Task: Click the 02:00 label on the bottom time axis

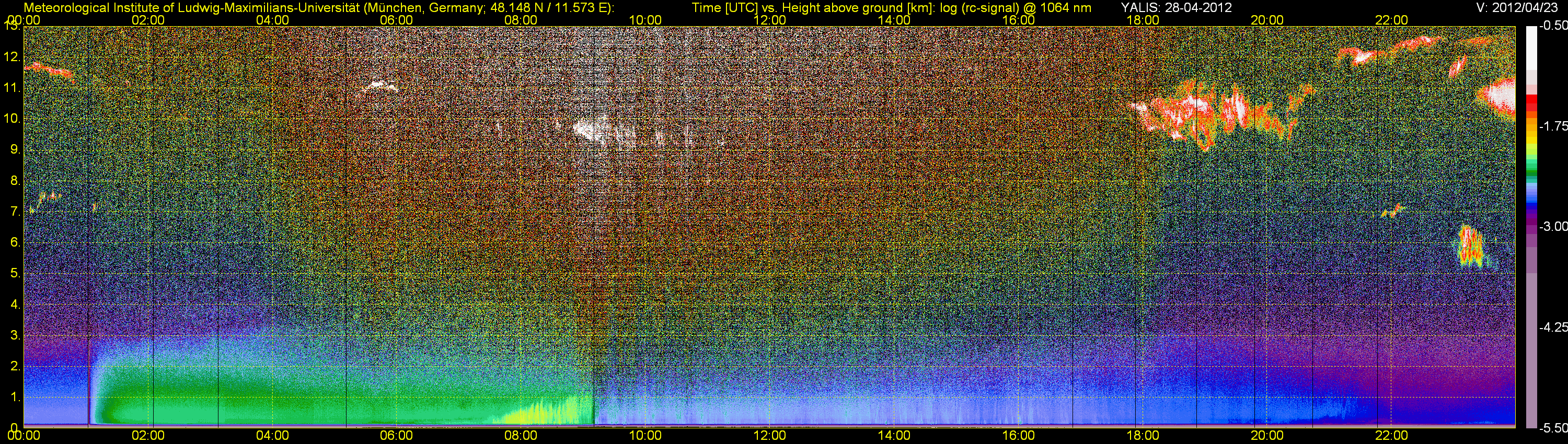Action: tap(148, 436)
